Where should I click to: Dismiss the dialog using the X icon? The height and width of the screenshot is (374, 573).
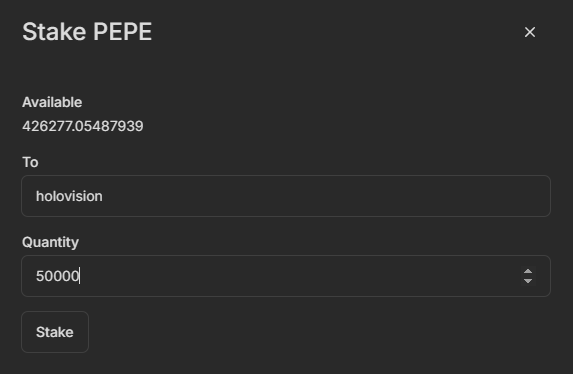[530, 32]
